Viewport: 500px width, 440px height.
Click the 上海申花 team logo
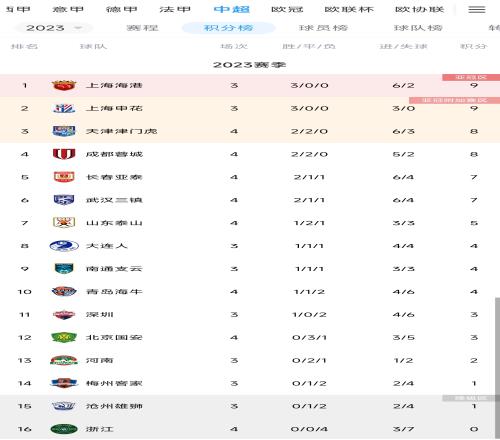coord(64,108)
